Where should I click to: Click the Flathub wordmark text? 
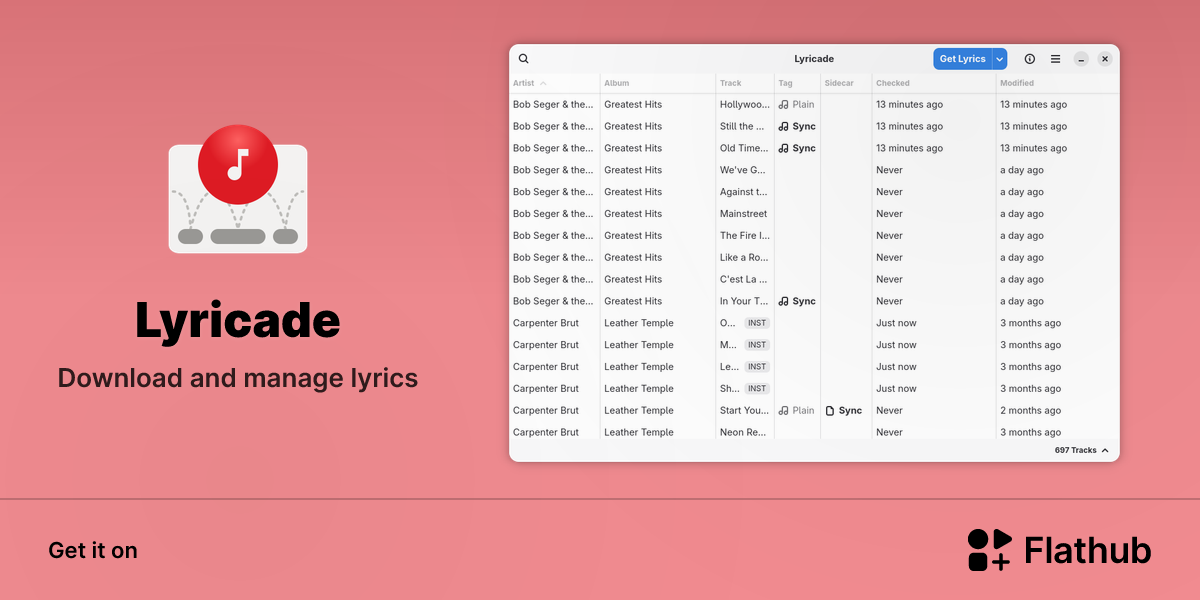pos(1088,550)
